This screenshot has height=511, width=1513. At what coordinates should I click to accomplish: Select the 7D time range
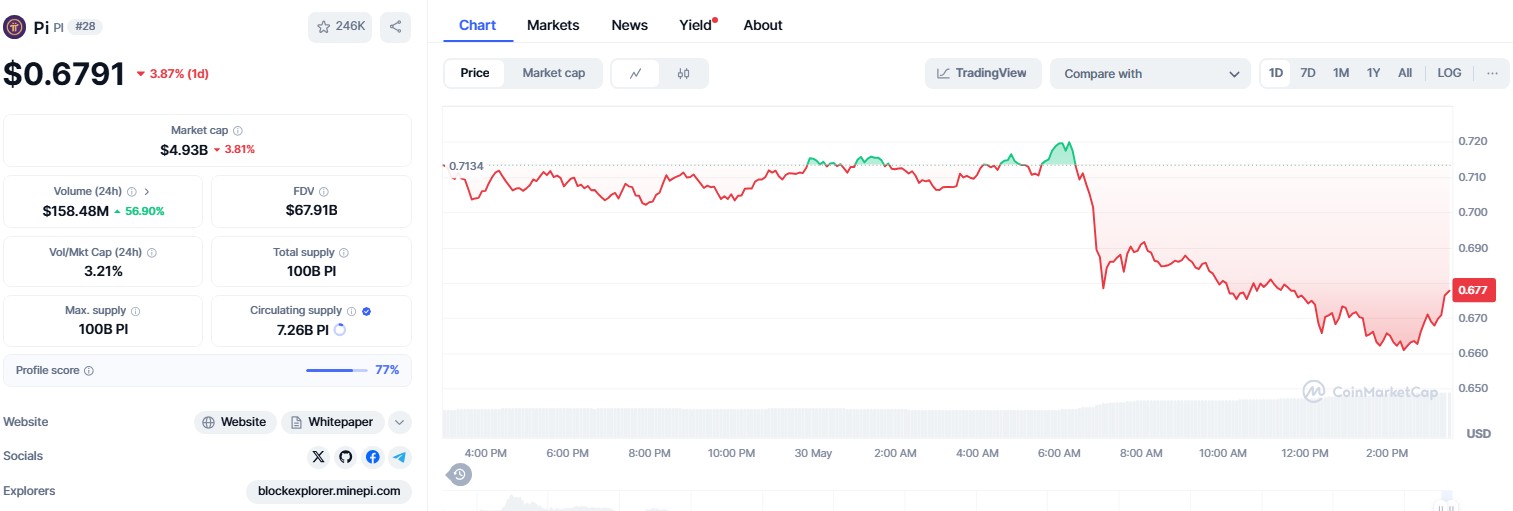point(1307,73)
